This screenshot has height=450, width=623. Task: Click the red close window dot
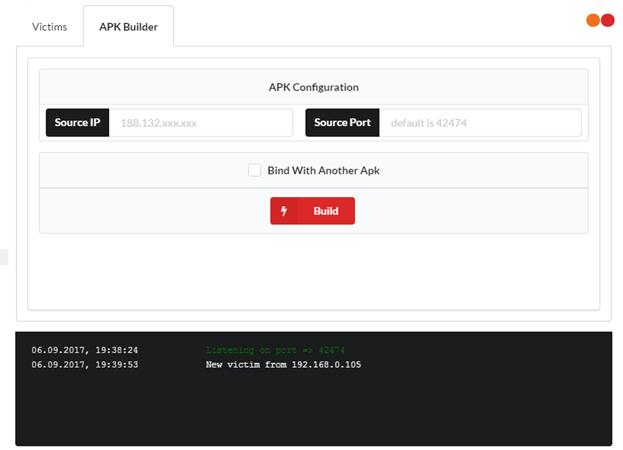click(x=607, y=20)
